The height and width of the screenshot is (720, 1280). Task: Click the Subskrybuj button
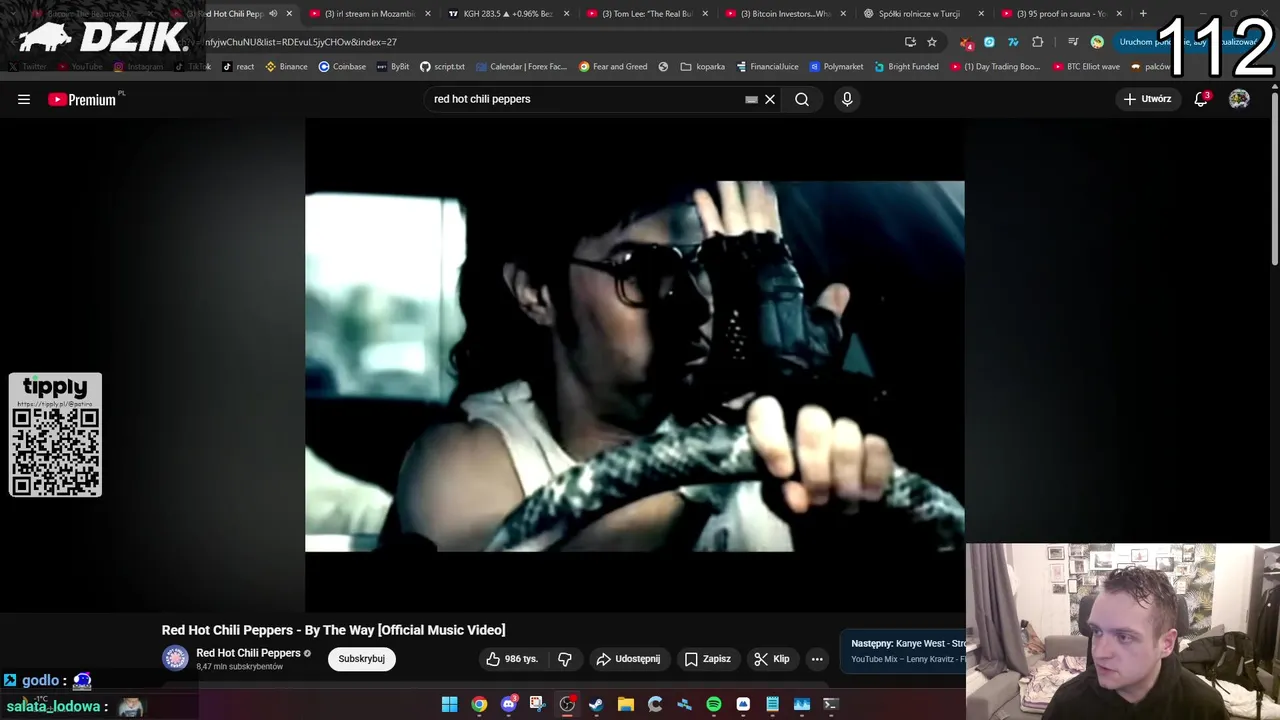[x=362, y=659]
